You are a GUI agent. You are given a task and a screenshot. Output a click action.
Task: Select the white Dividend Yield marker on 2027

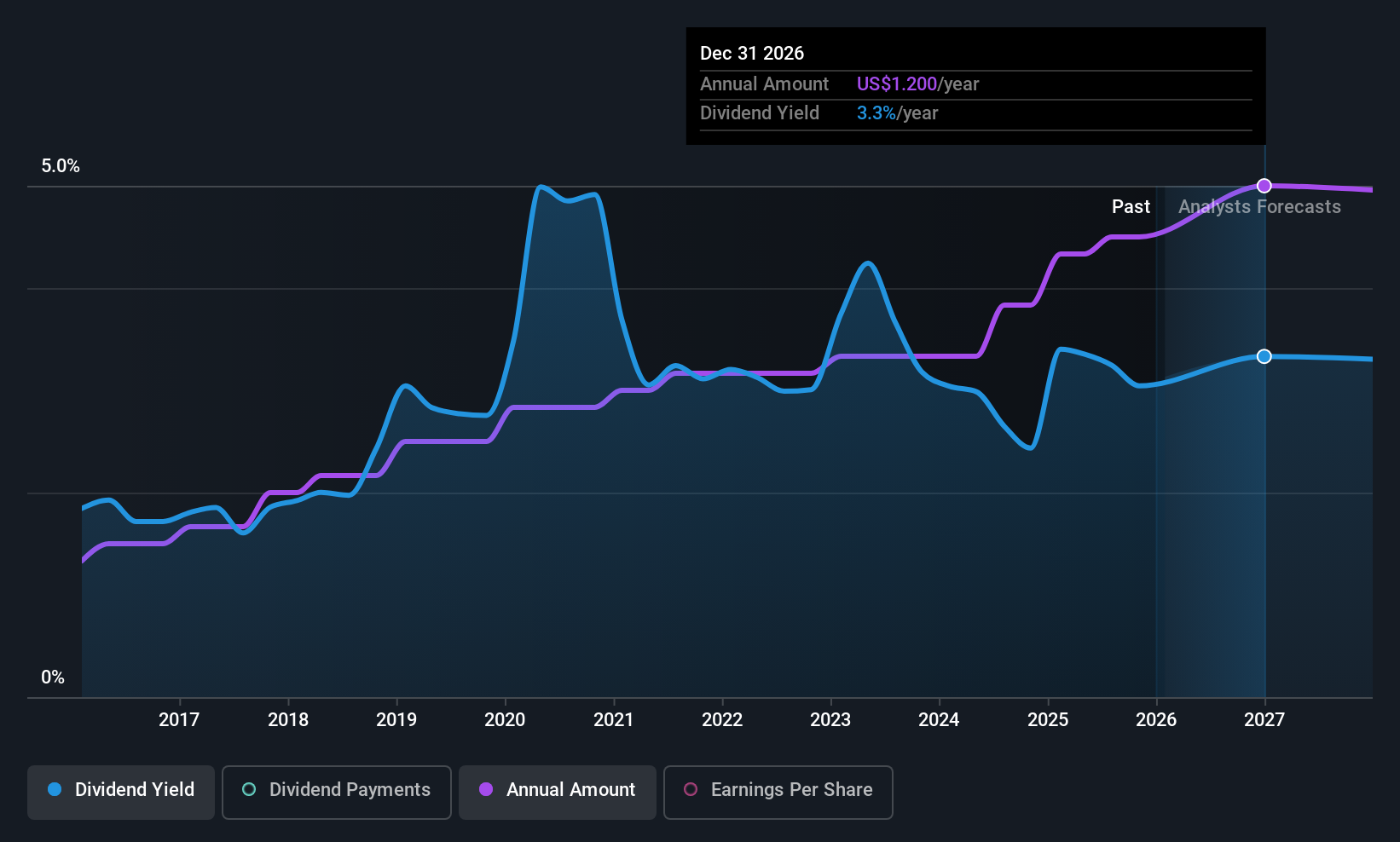(x=1264, y=356)
